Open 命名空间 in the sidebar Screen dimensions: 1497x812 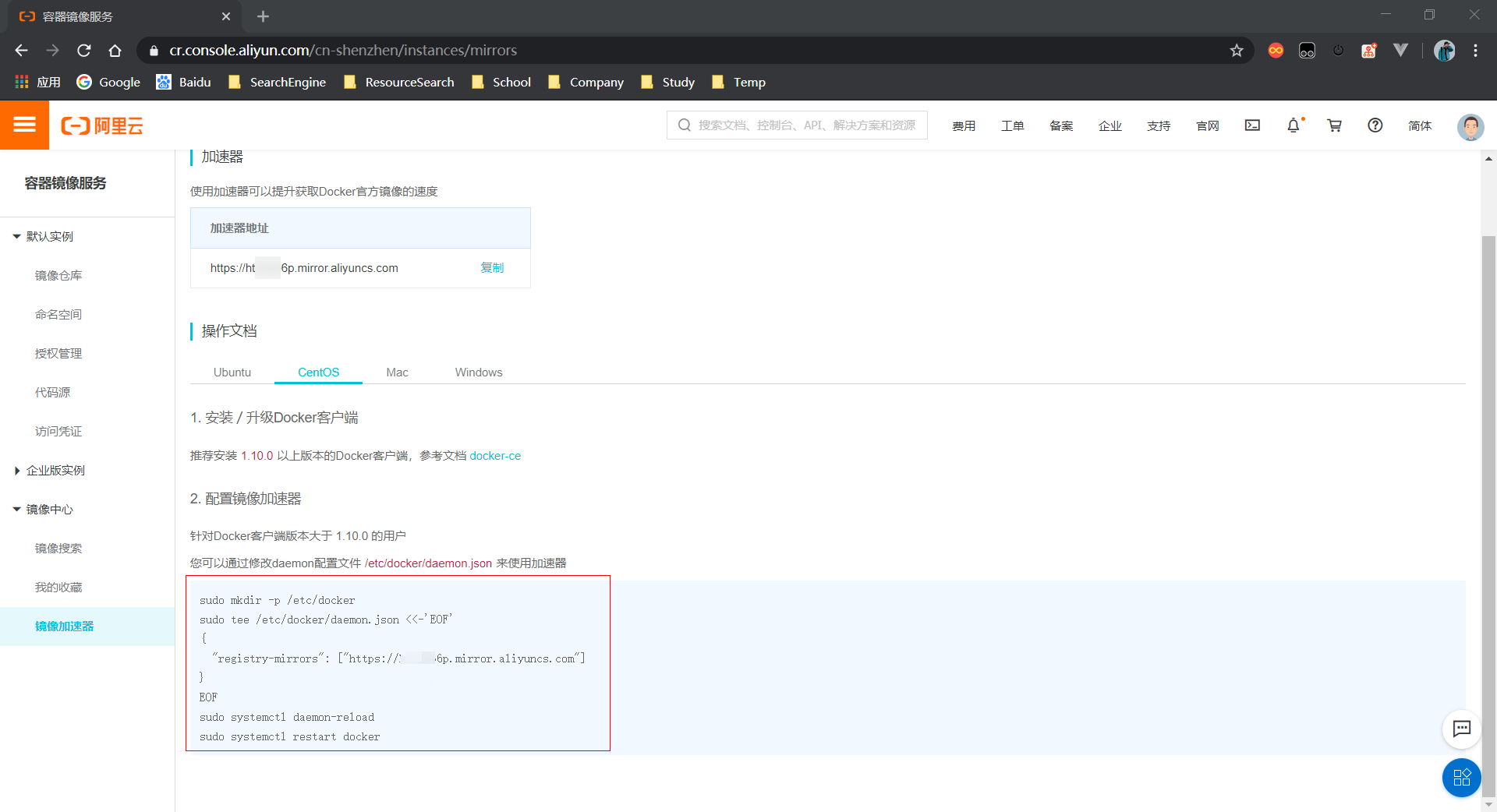tap(58, 314)
